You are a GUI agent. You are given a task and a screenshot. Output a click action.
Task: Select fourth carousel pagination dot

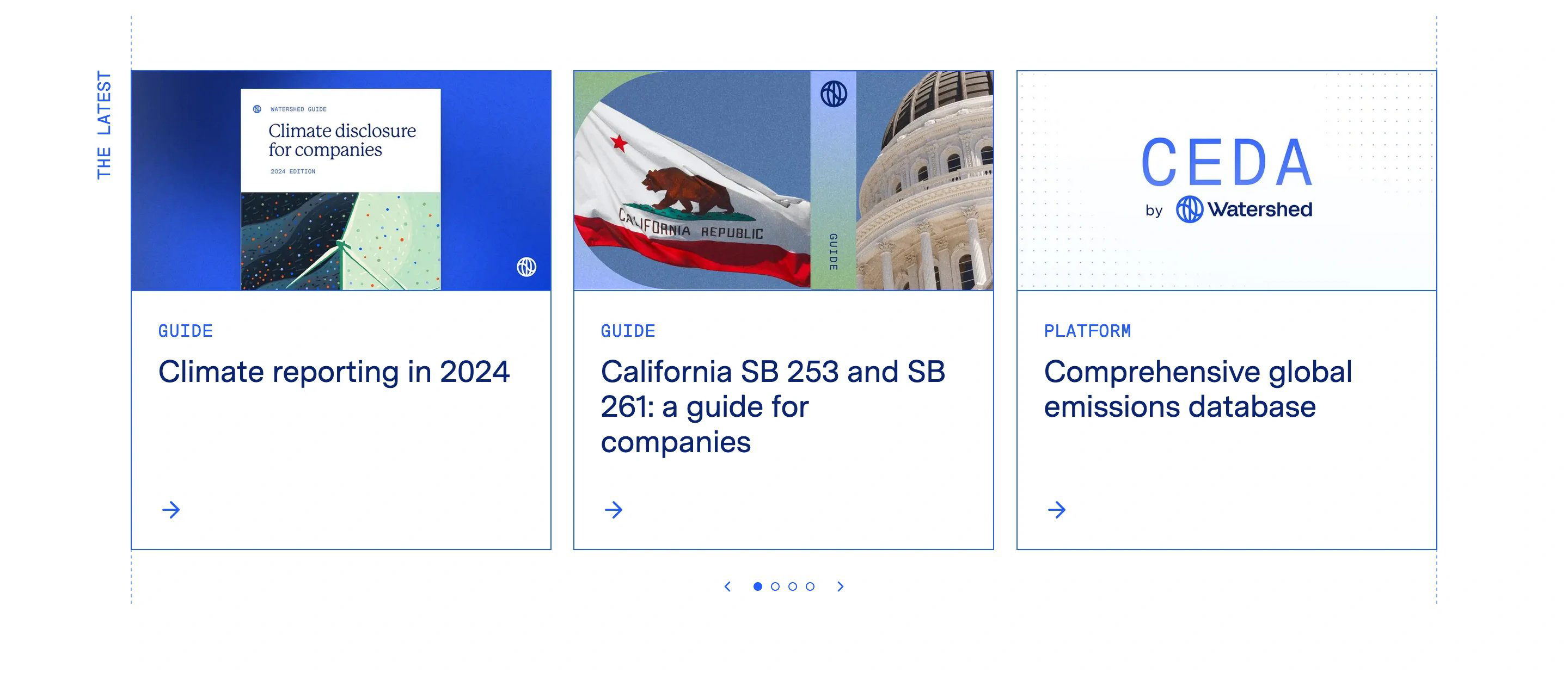click(x=810, y=586)
